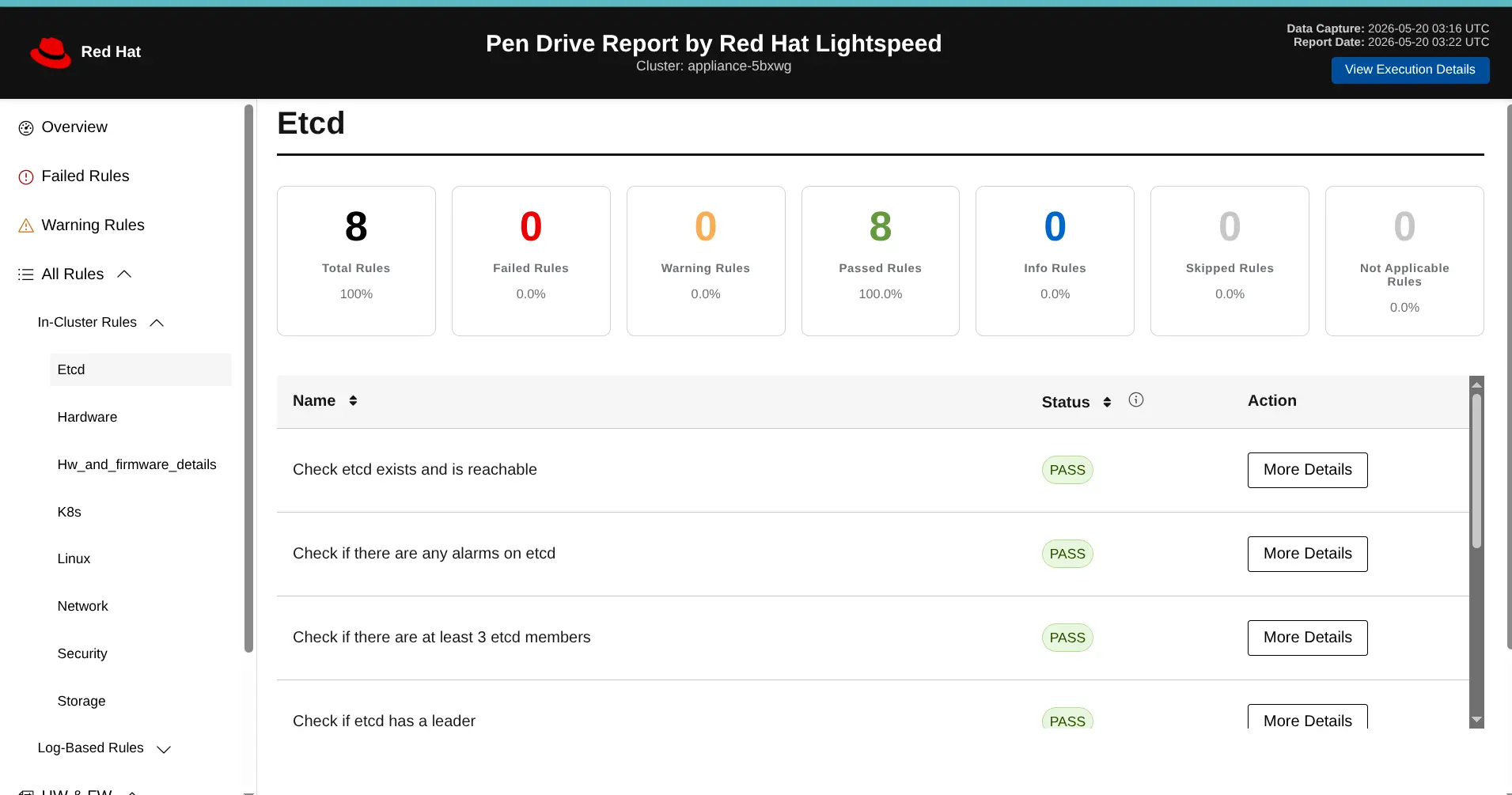Click the Status column info icon

1136,400
